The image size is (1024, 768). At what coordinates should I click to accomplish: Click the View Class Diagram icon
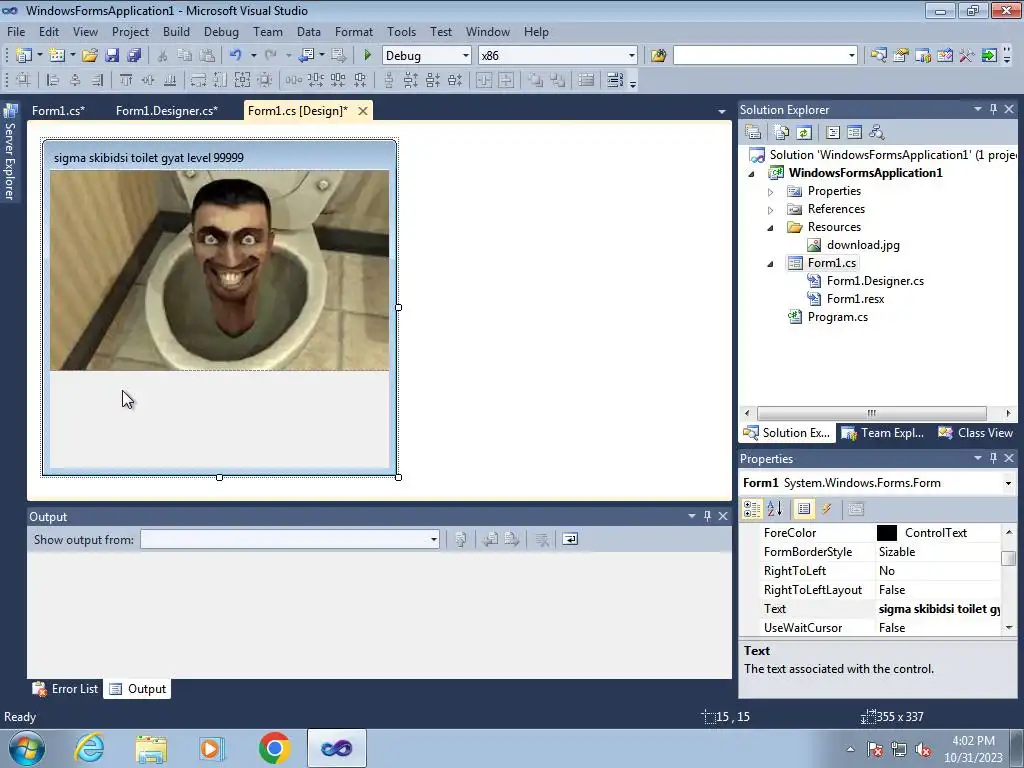[876, 133]
